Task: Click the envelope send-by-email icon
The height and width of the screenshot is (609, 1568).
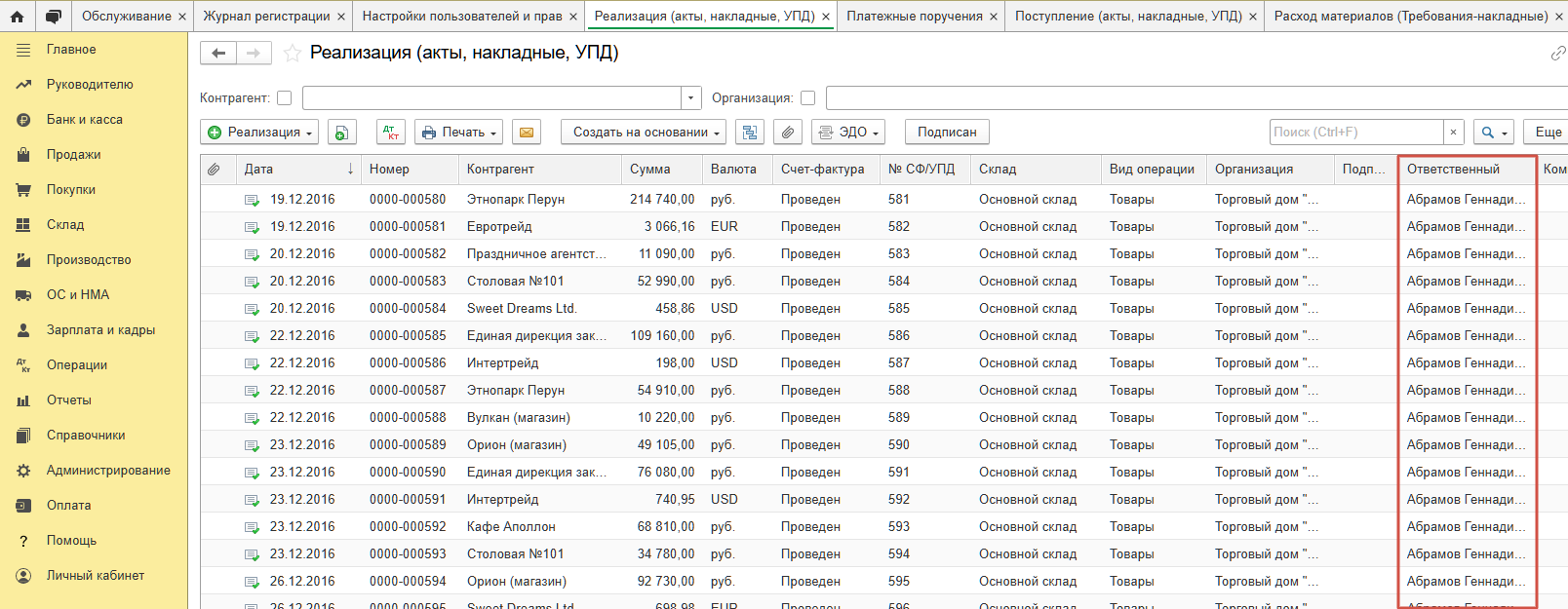Action: click(x=527, y=133)
